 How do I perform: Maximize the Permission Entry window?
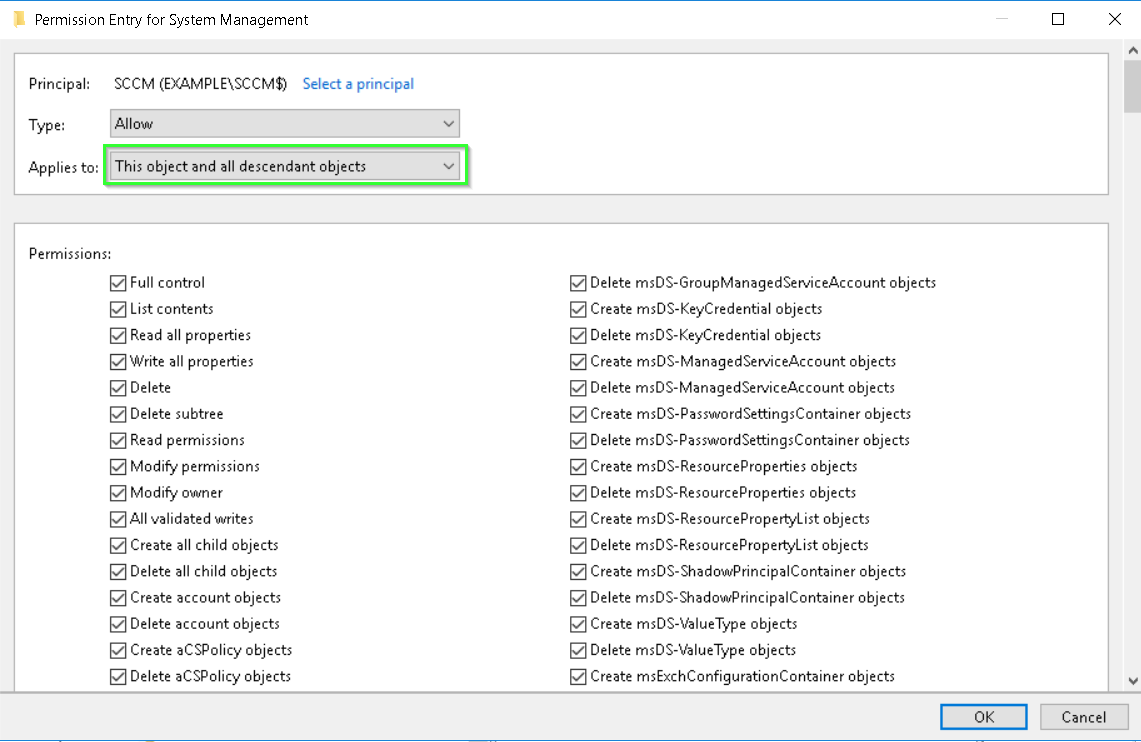pyautogui.click(x=1058, y=19)
